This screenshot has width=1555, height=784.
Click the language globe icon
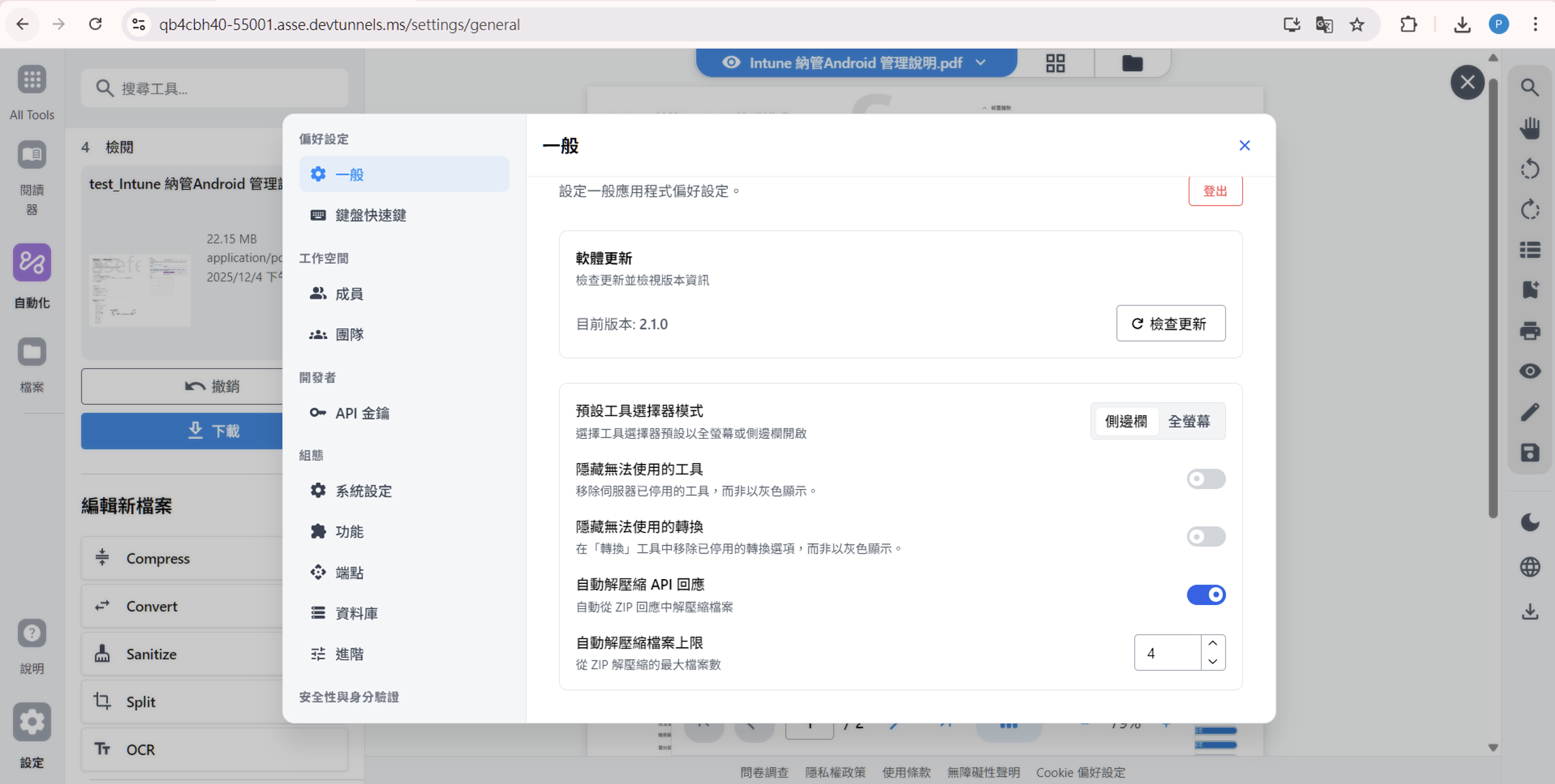(1530, 567)
